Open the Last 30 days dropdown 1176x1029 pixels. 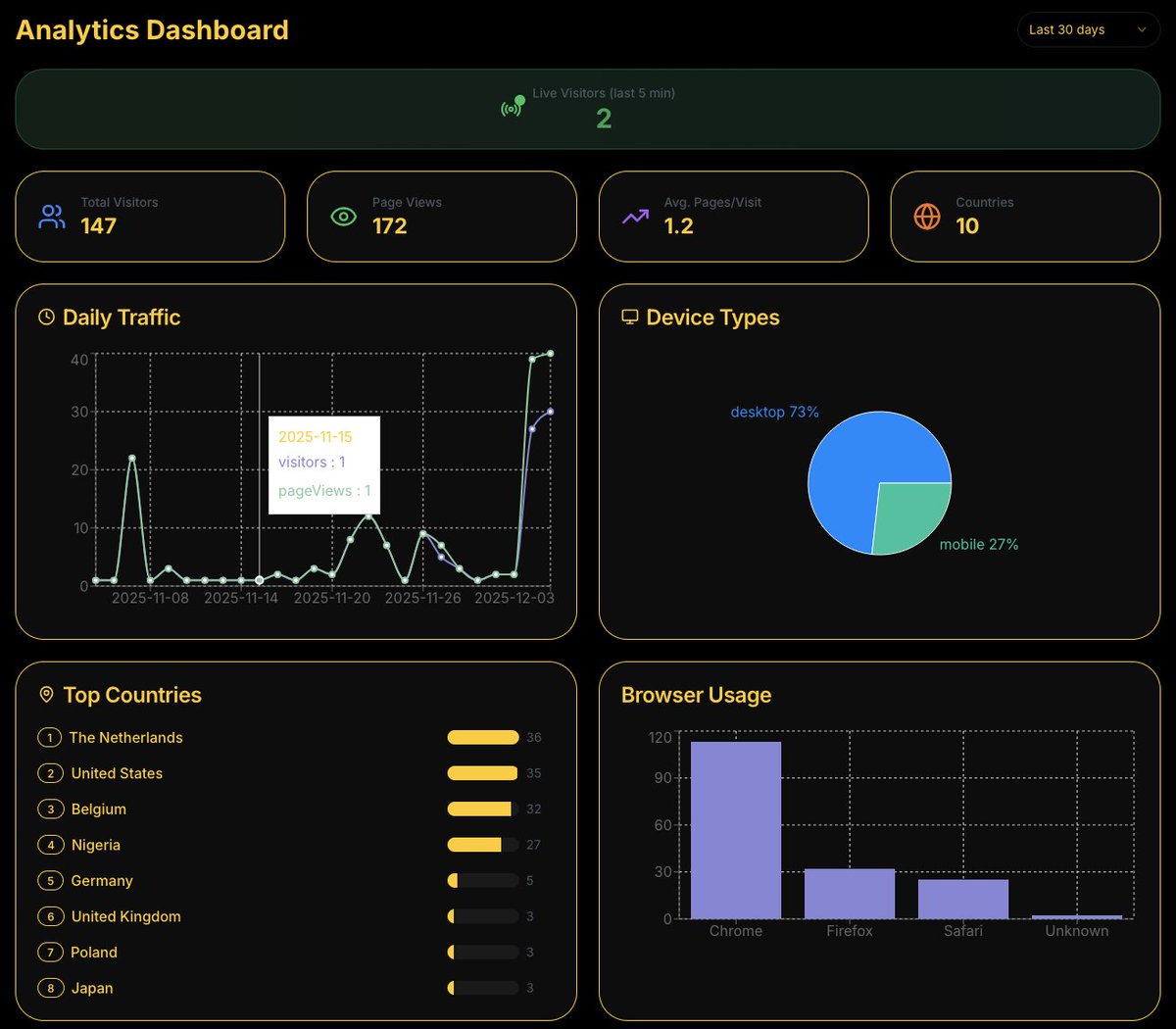1089,29
